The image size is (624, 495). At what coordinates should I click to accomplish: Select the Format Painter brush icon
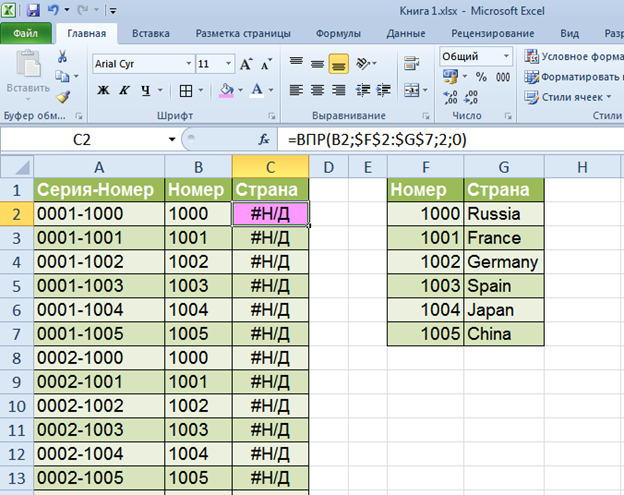[63, 97]
